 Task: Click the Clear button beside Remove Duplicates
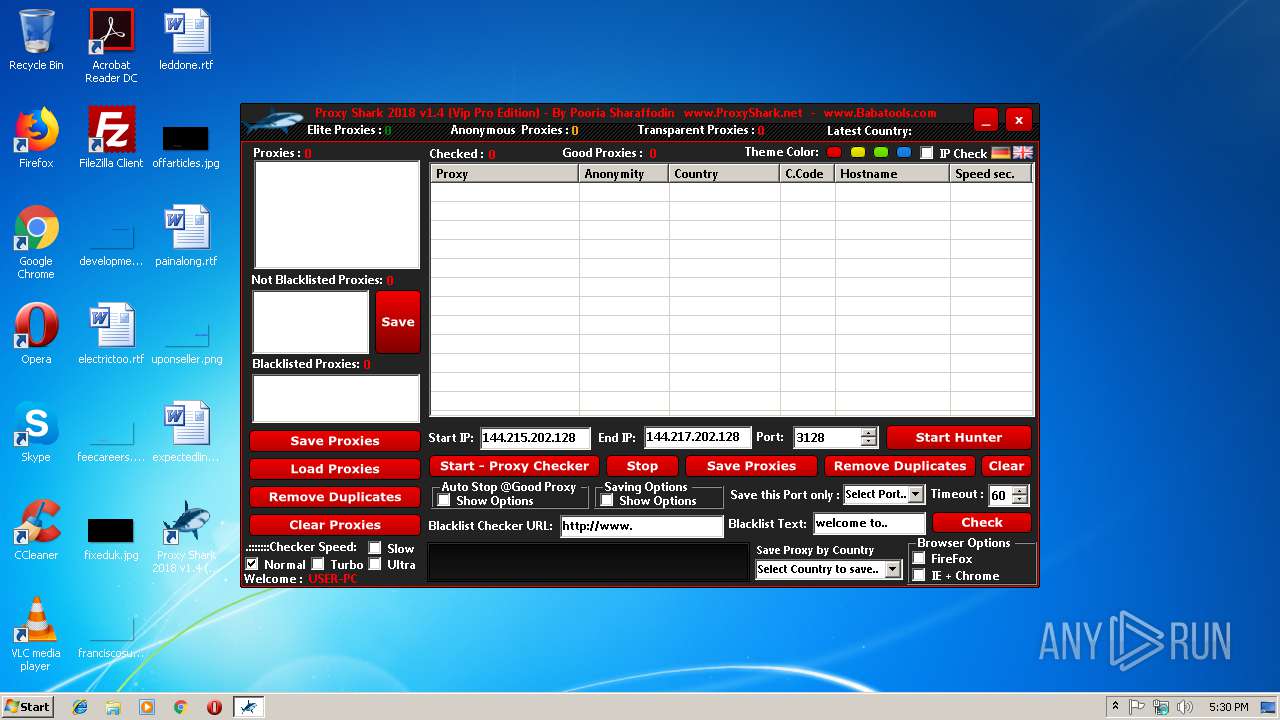(1006, 466)
